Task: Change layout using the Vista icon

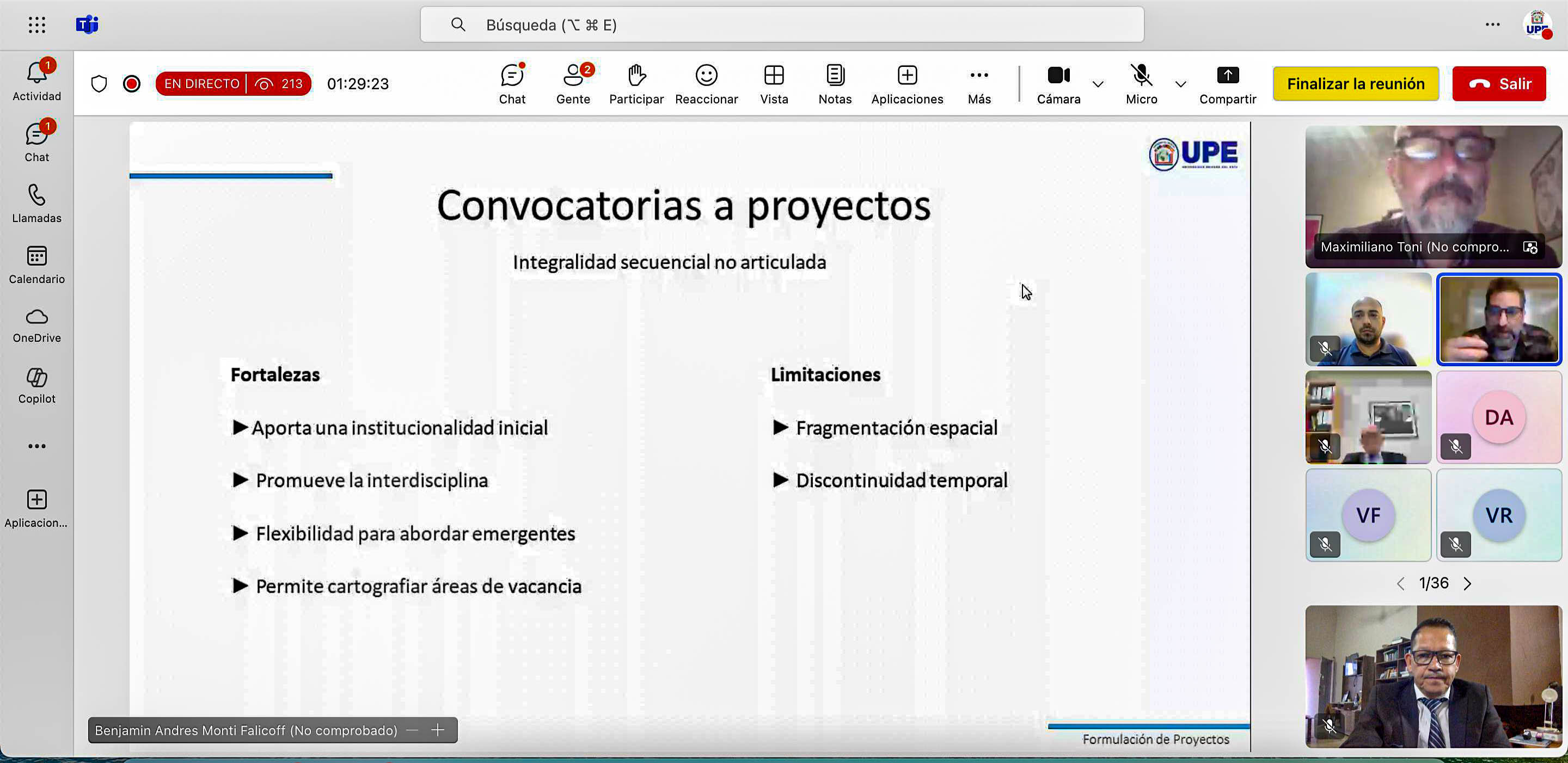Action: click(774, 83)
